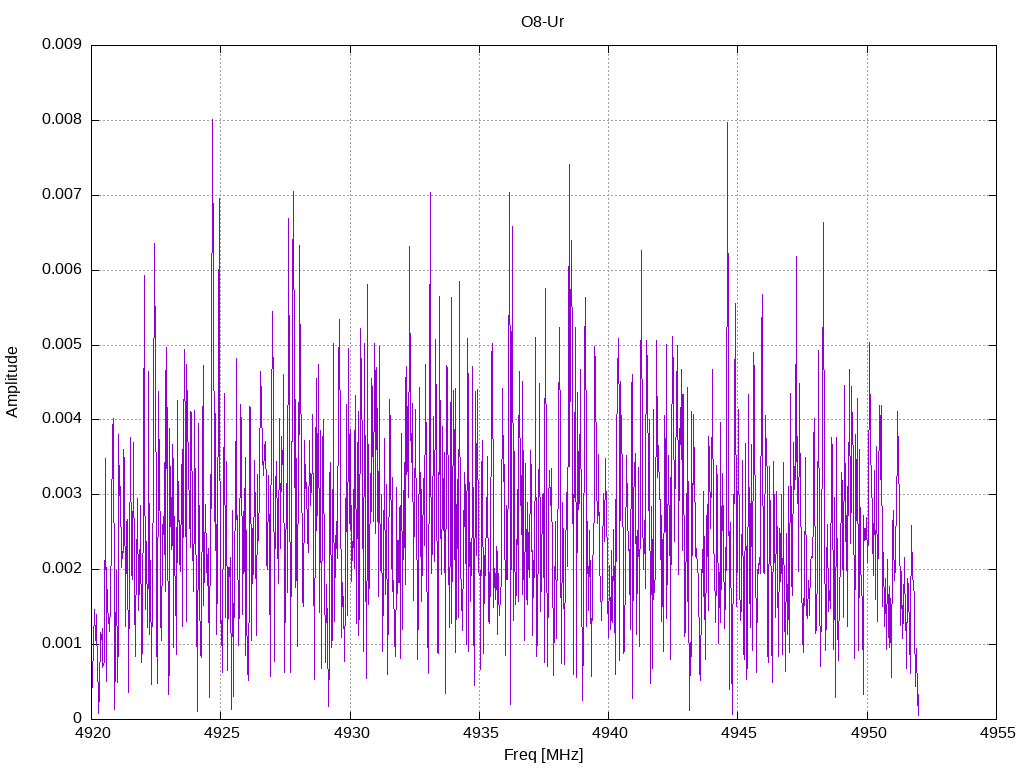The image size is (1024, 768).
Task: Click the Amplitude y-axis label
Action: [12, 382]
